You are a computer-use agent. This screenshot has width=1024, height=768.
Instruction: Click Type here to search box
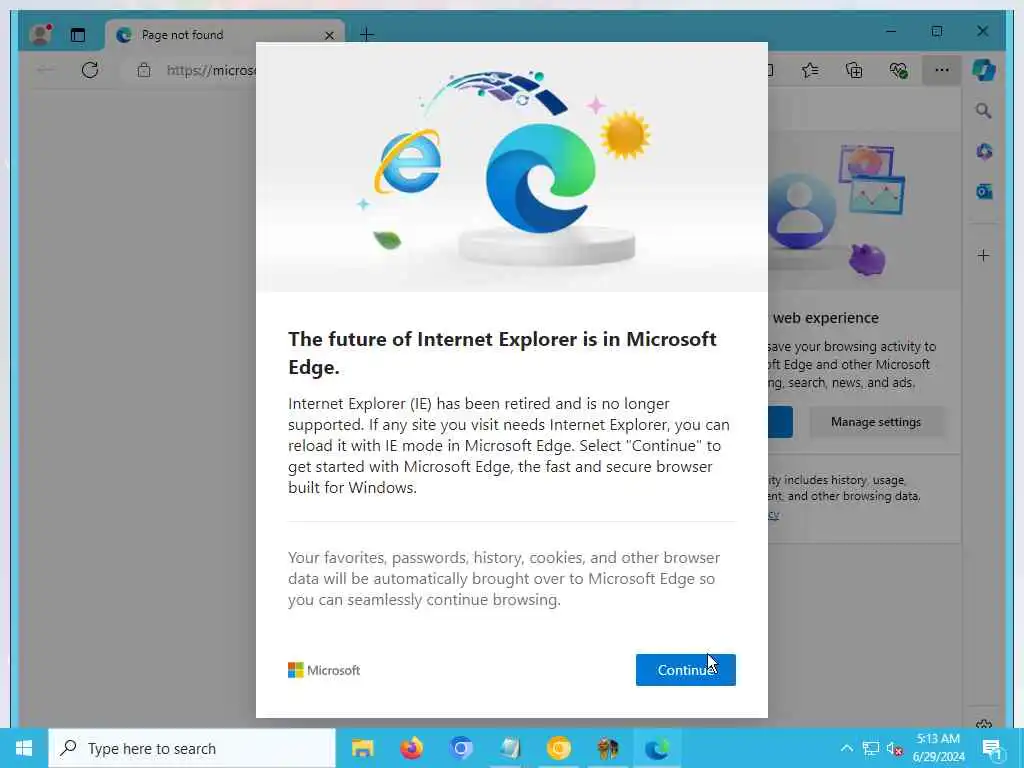tap(192, 748)
